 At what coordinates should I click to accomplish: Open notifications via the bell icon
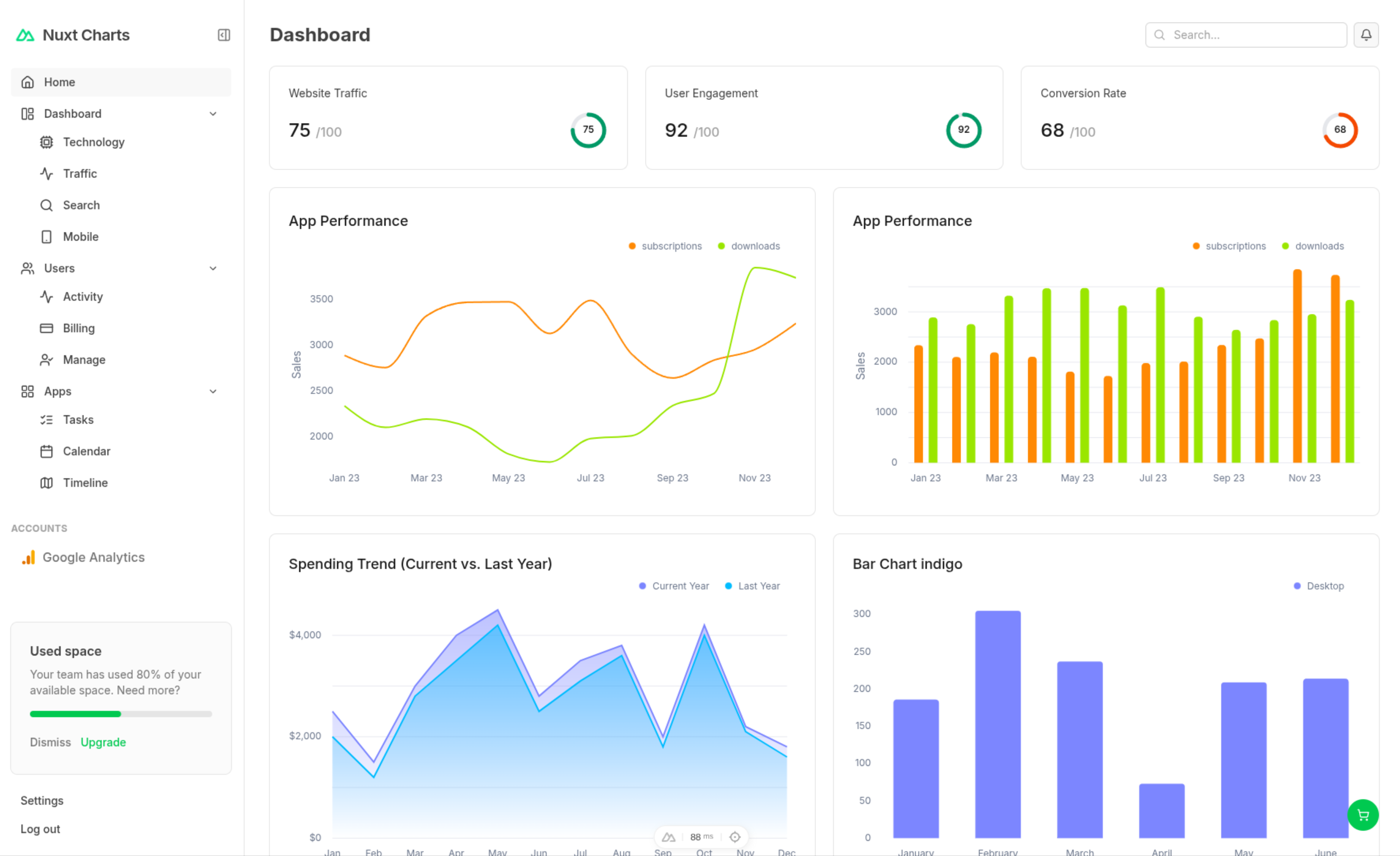[1365, 35]
